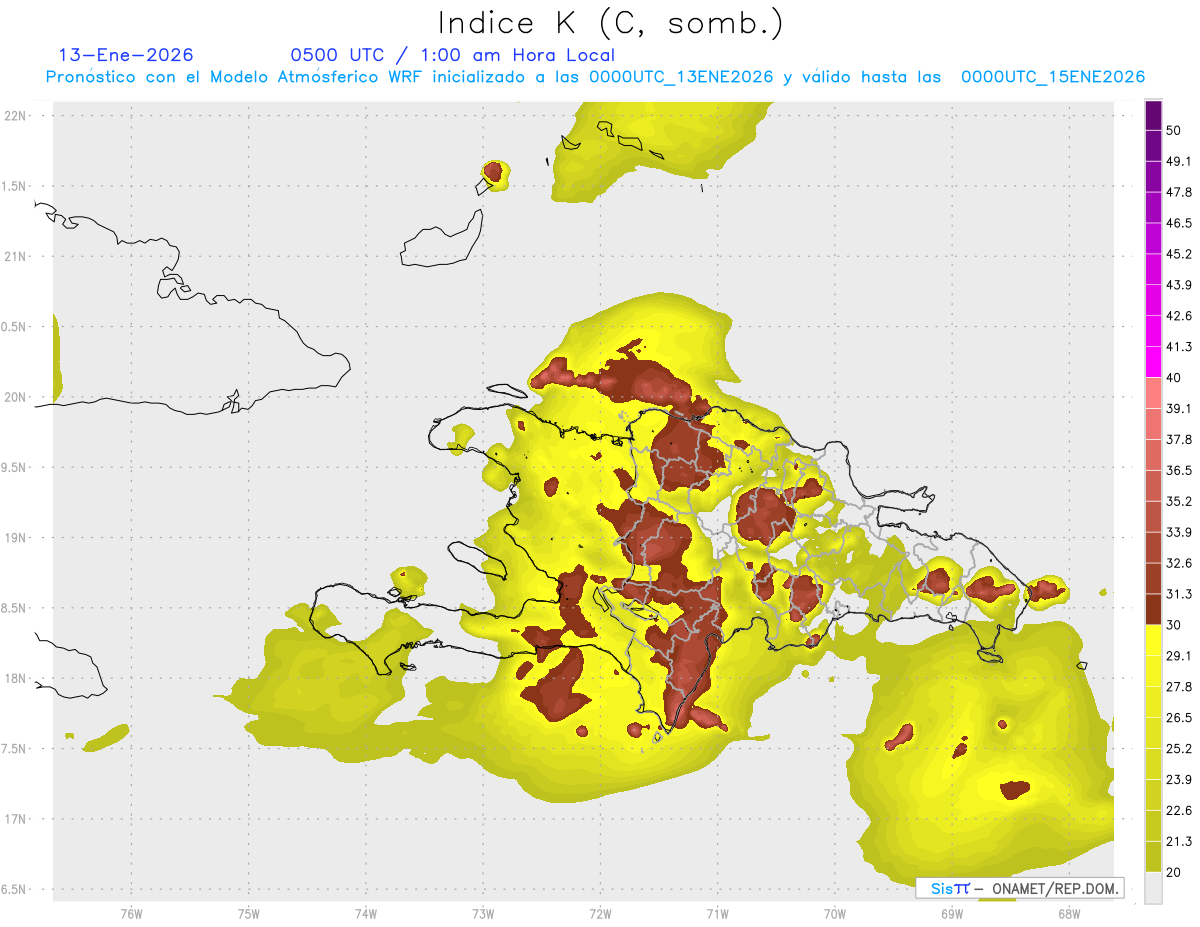Click the "45.2" value on the color scale
Viewport: 1200px width, 927px height.
click(x=1179, y=254)
